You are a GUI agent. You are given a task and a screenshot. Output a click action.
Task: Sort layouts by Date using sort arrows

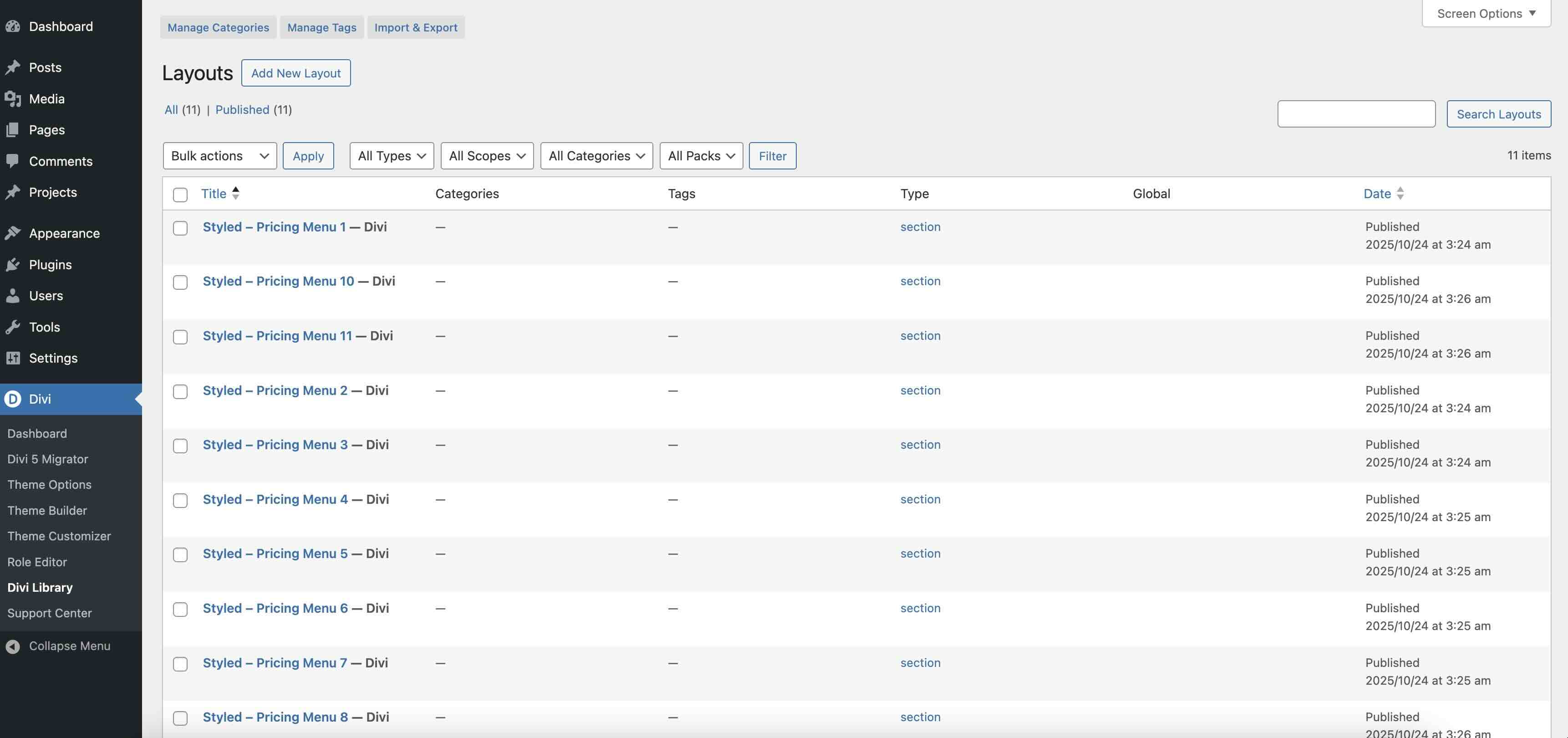click(1401, 194)
